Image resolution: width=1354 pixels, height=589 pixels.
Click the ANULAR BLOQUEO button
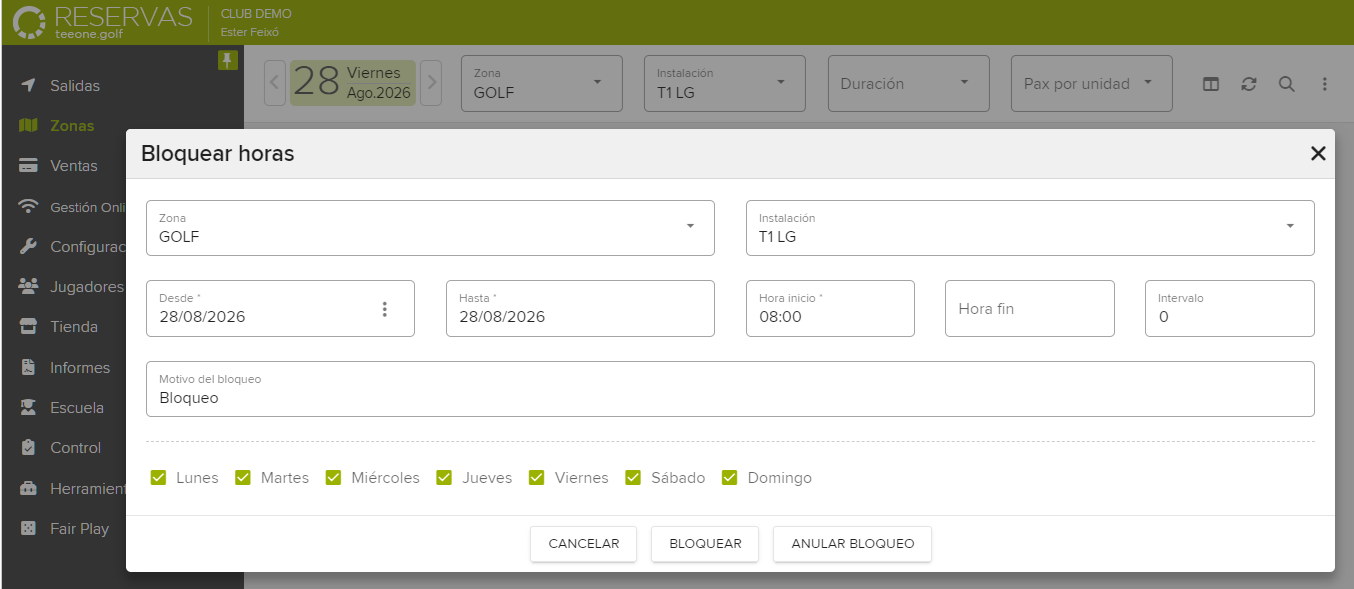(x=852, y=544)
